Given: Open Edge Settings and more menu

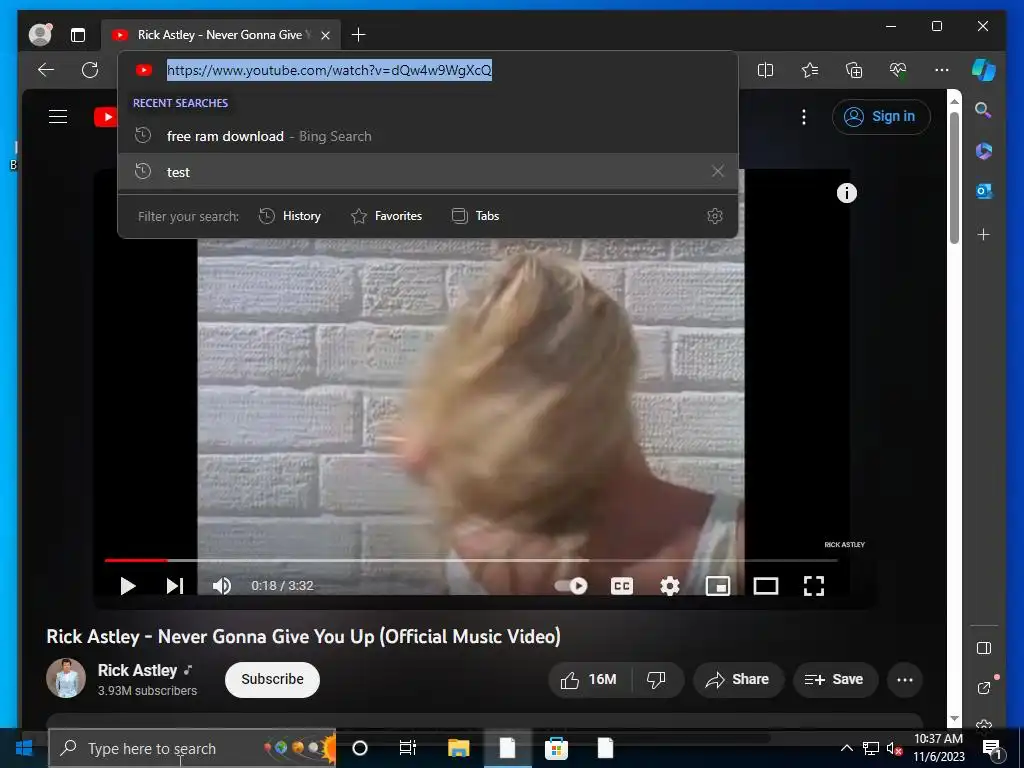Looking at the screenshot, I should click(x=942, y=70).
